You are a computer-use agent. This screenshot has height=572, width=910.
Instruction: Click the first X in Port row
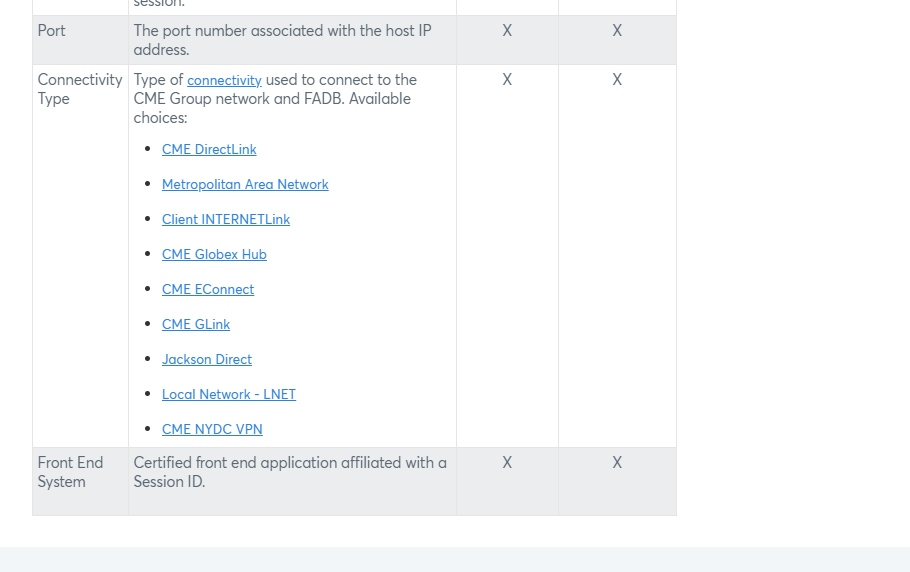507,31
